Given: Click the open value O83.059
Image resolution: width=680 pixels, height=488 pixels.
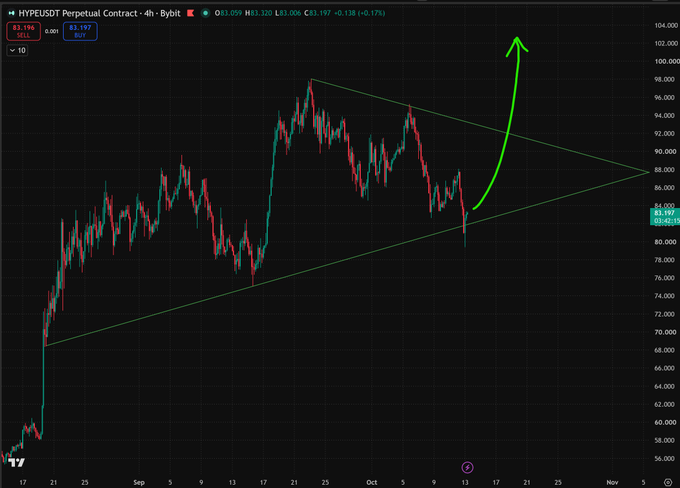Looking at the screenshot, I should (229, 13).
